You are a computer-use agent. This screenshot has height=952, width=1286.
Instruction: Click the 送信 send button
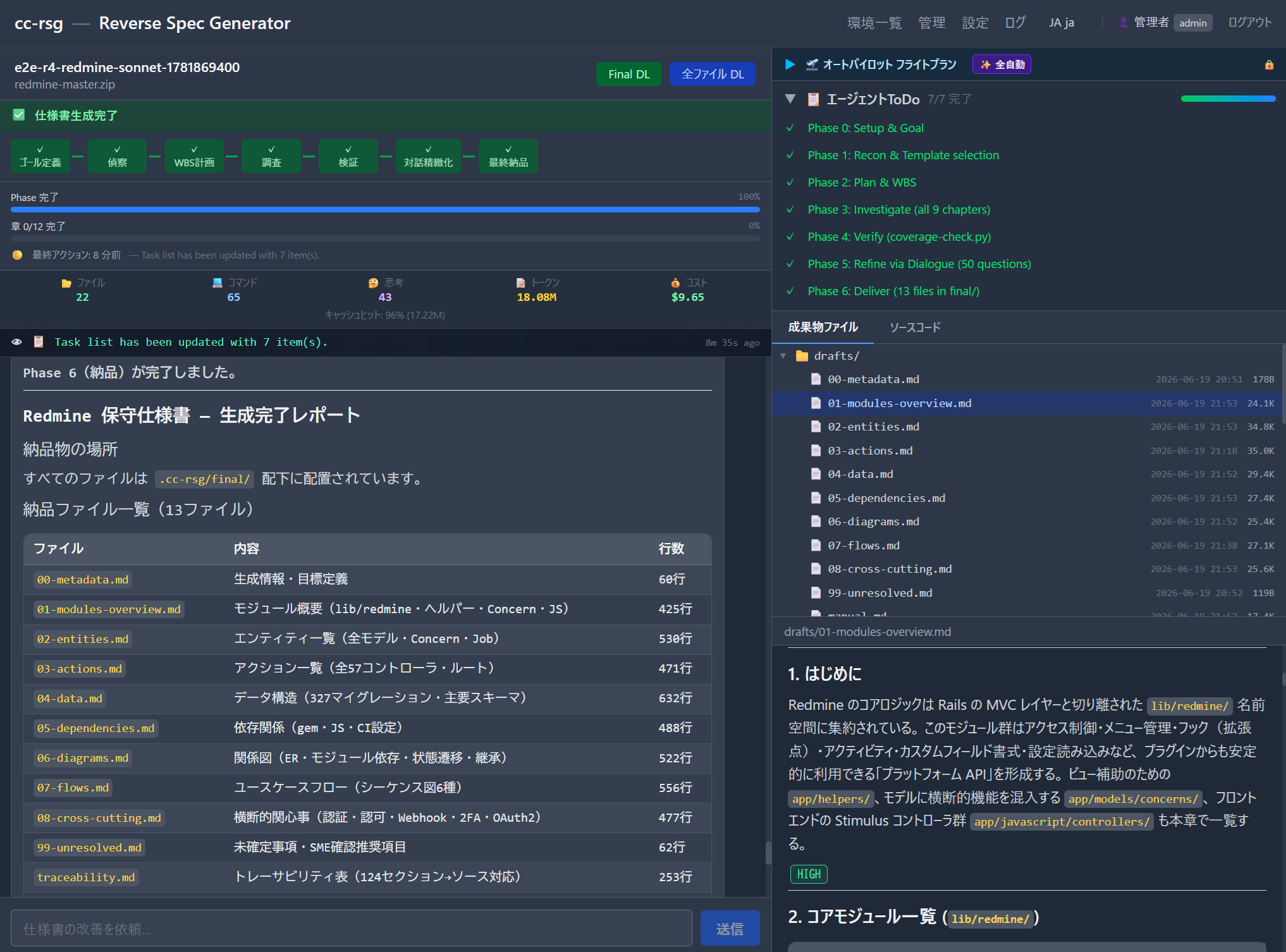(730, 929)
